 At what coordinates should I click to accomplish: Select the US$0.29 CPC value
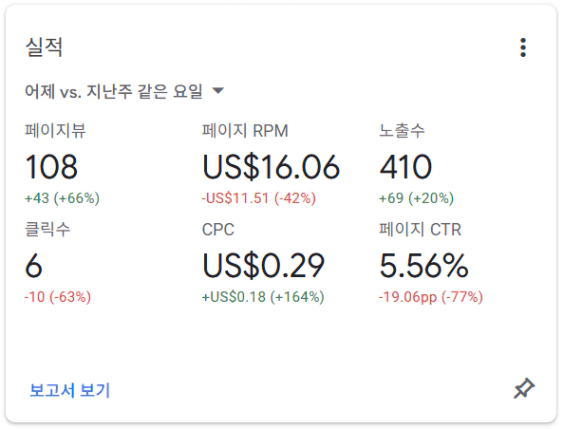pyautogui.click(x=264, y=265)
